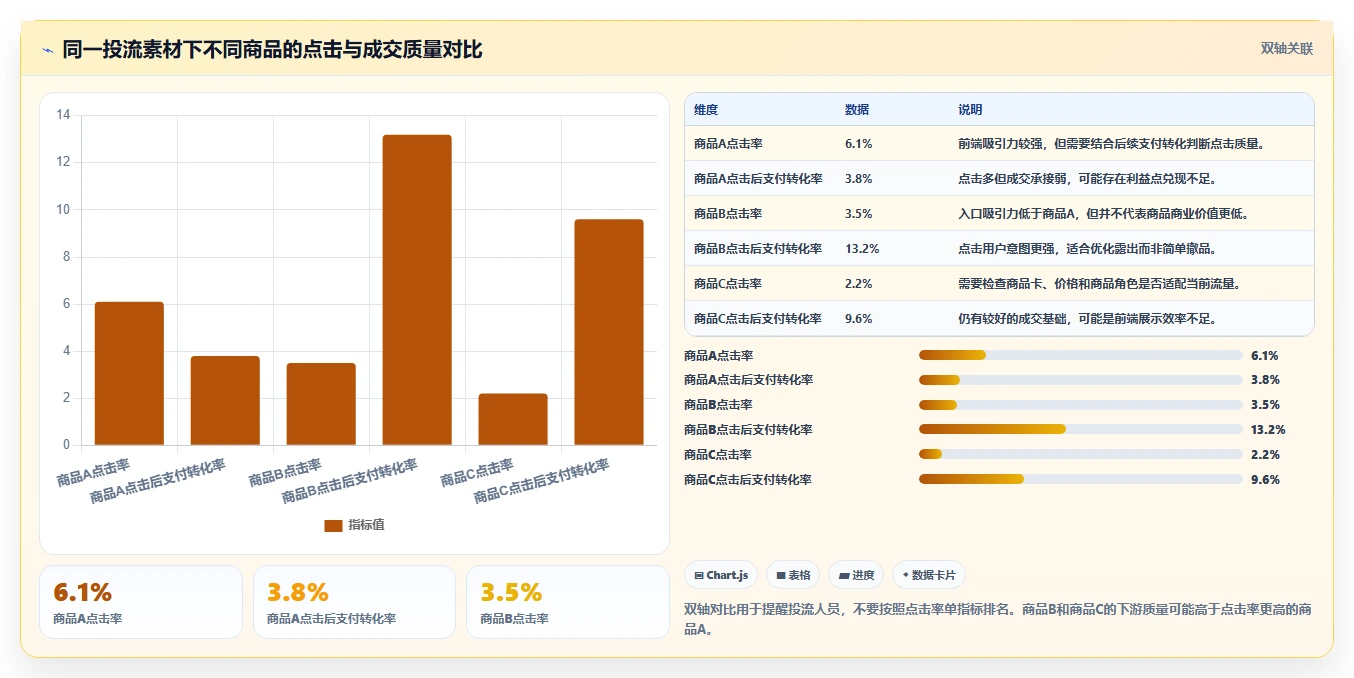Click the chart y-axis value 14
Viewport: 1354px width, 678px height.
(63, 115)
